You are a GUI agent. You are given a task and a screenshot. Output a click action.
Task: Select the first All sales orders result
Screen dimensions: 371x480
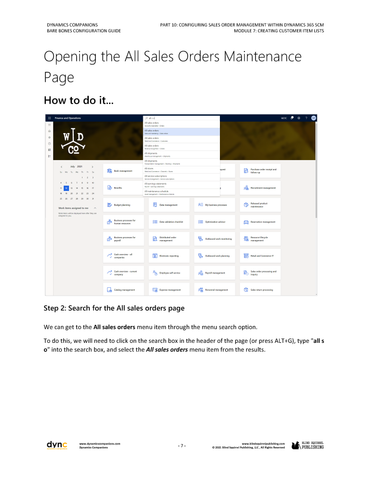click(x=181, y=124)
